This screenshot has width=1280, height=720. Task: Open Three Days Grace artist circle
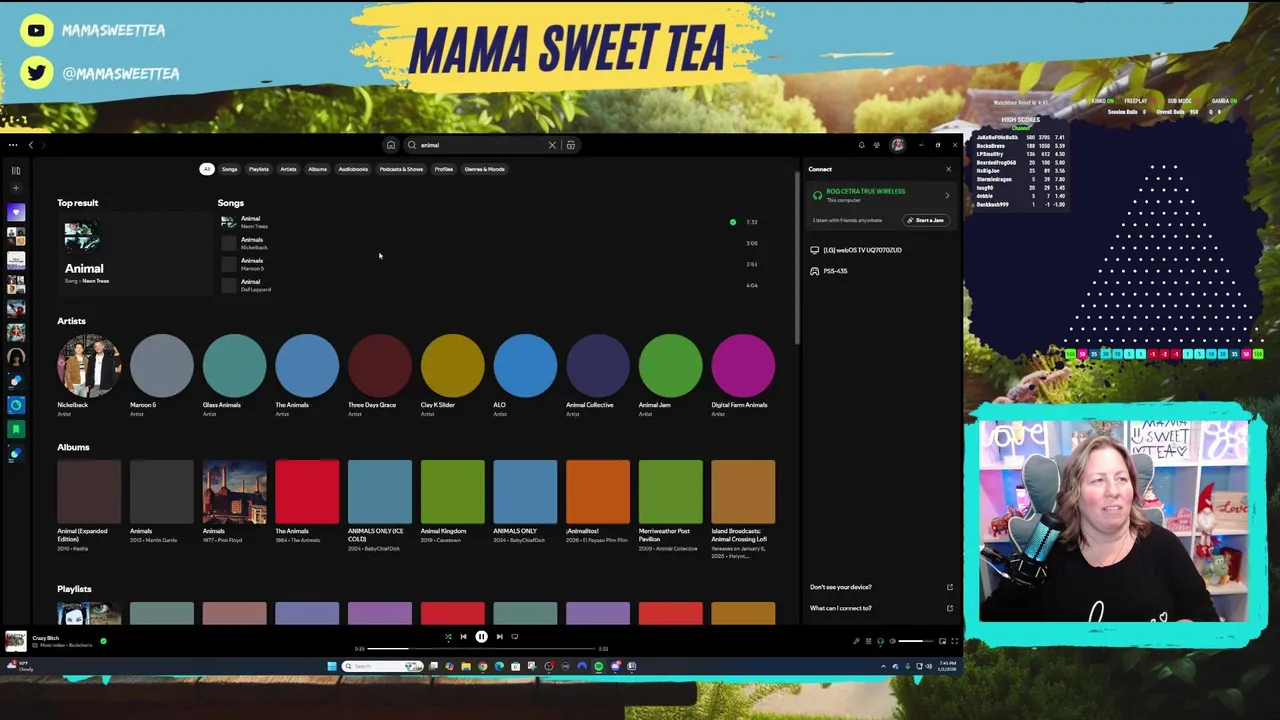(380, 366)
